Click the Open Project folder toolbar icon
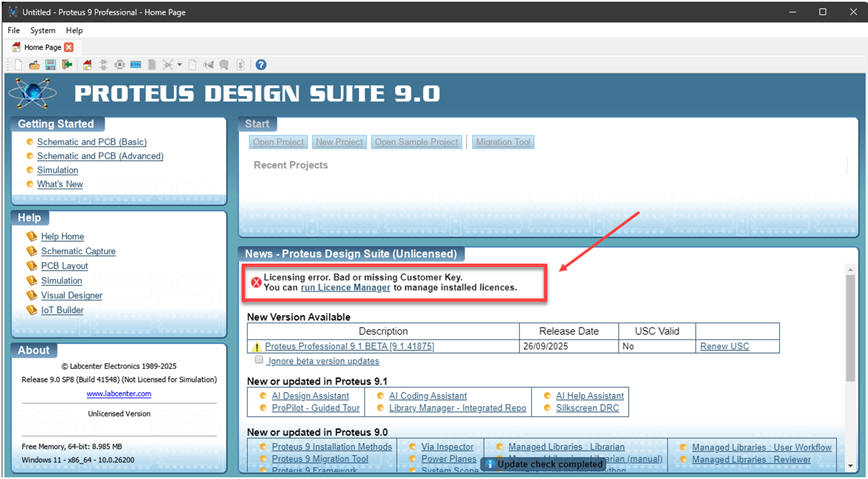The width and height of the screenshot is (868, 479). click(34, 65)
